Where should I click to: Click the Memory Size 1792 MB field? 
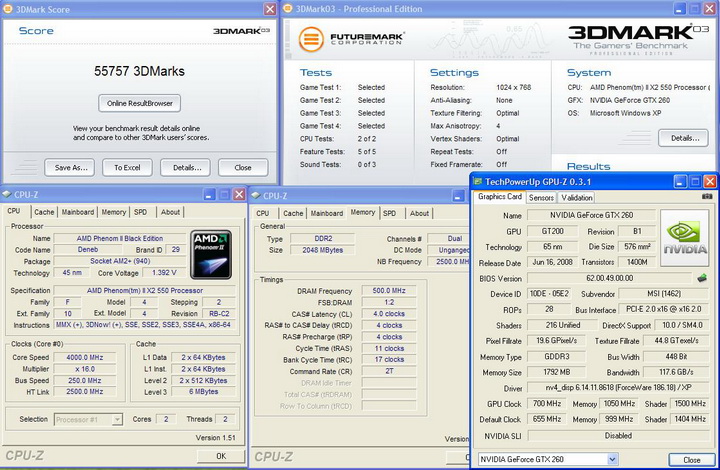click(557, 372)
